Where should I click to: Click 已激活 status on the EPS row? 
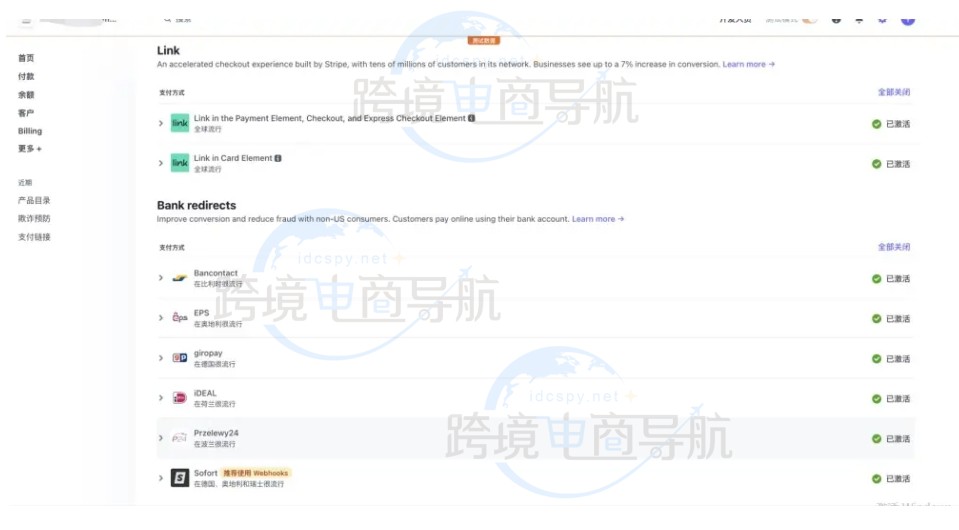pos(891,318)
